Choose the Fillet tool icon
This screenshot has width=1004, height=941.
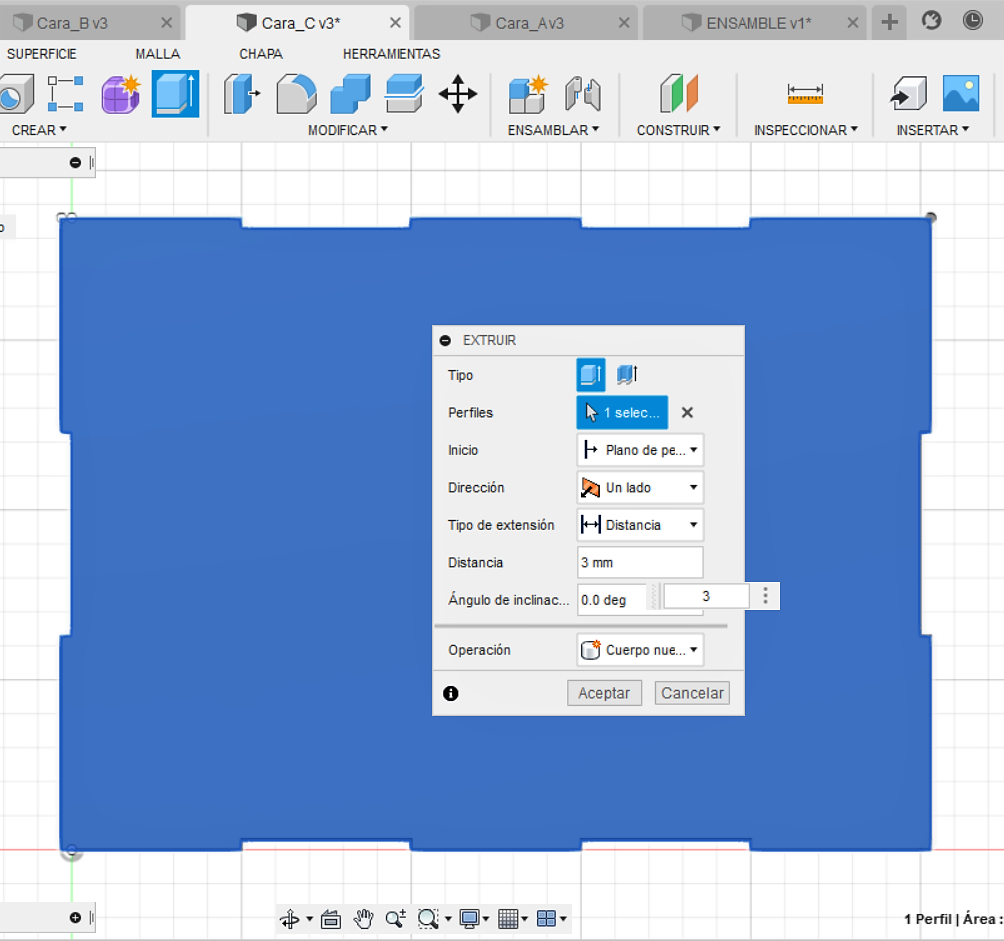296,94
